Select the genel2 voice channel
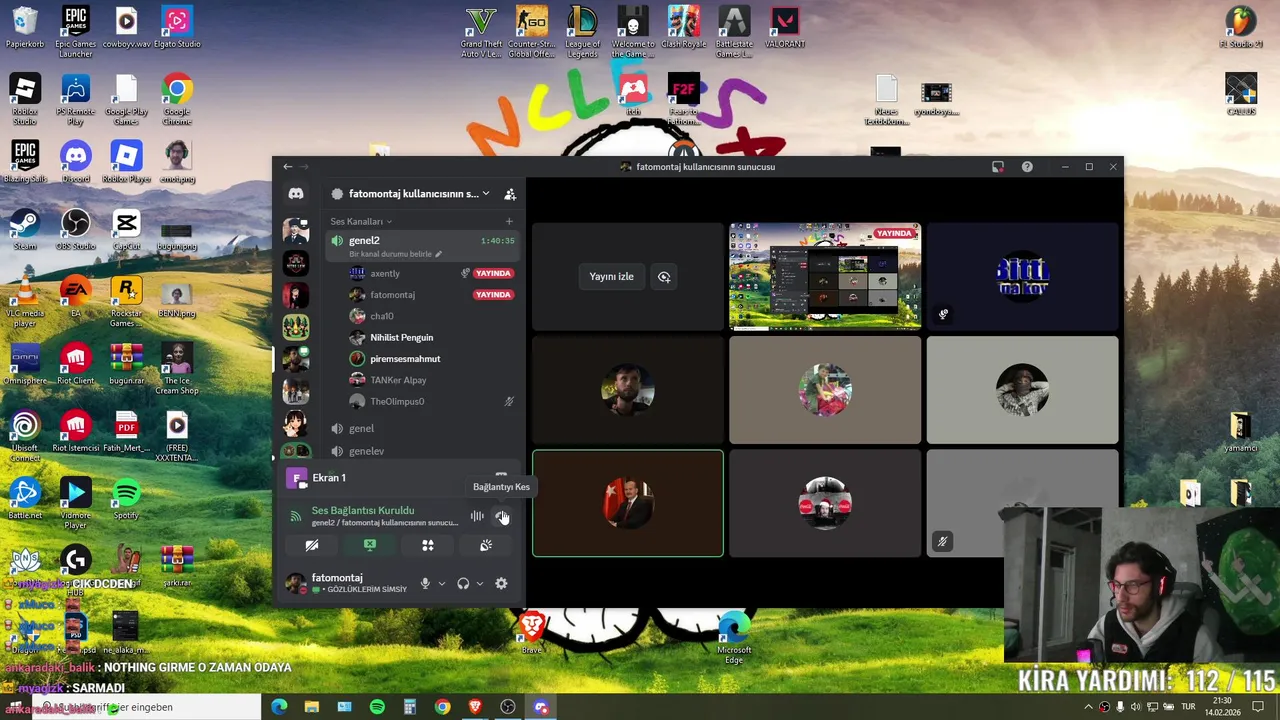Image resolution: width=1280 pixels, height=720 pixels. pyautogui.click(x=423, y=246)
